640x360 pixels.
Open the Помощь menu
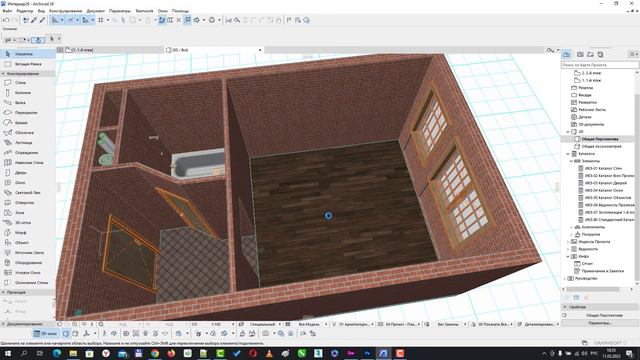coord(180,11)
